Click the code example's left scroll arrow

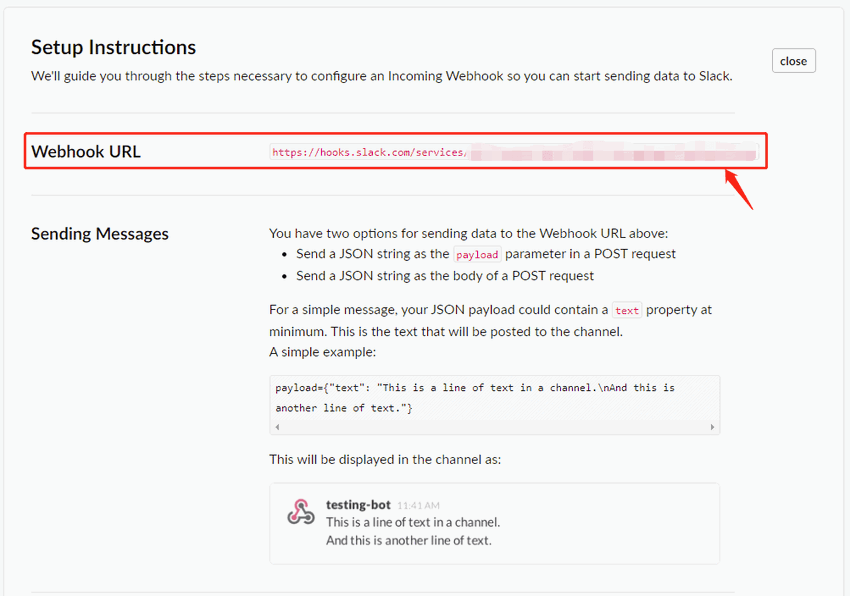[x=277, y=427]
